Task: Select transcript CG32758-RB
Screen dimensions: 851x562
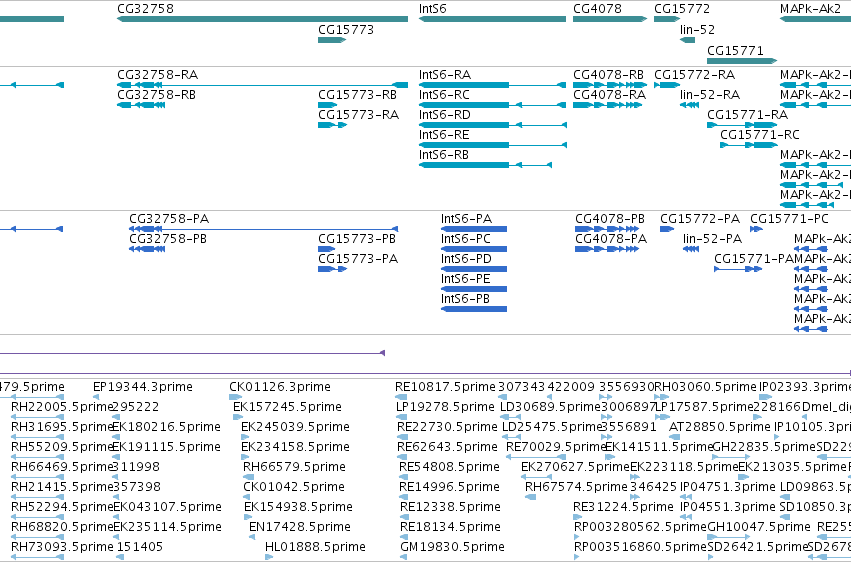Action: click(141, 105)
